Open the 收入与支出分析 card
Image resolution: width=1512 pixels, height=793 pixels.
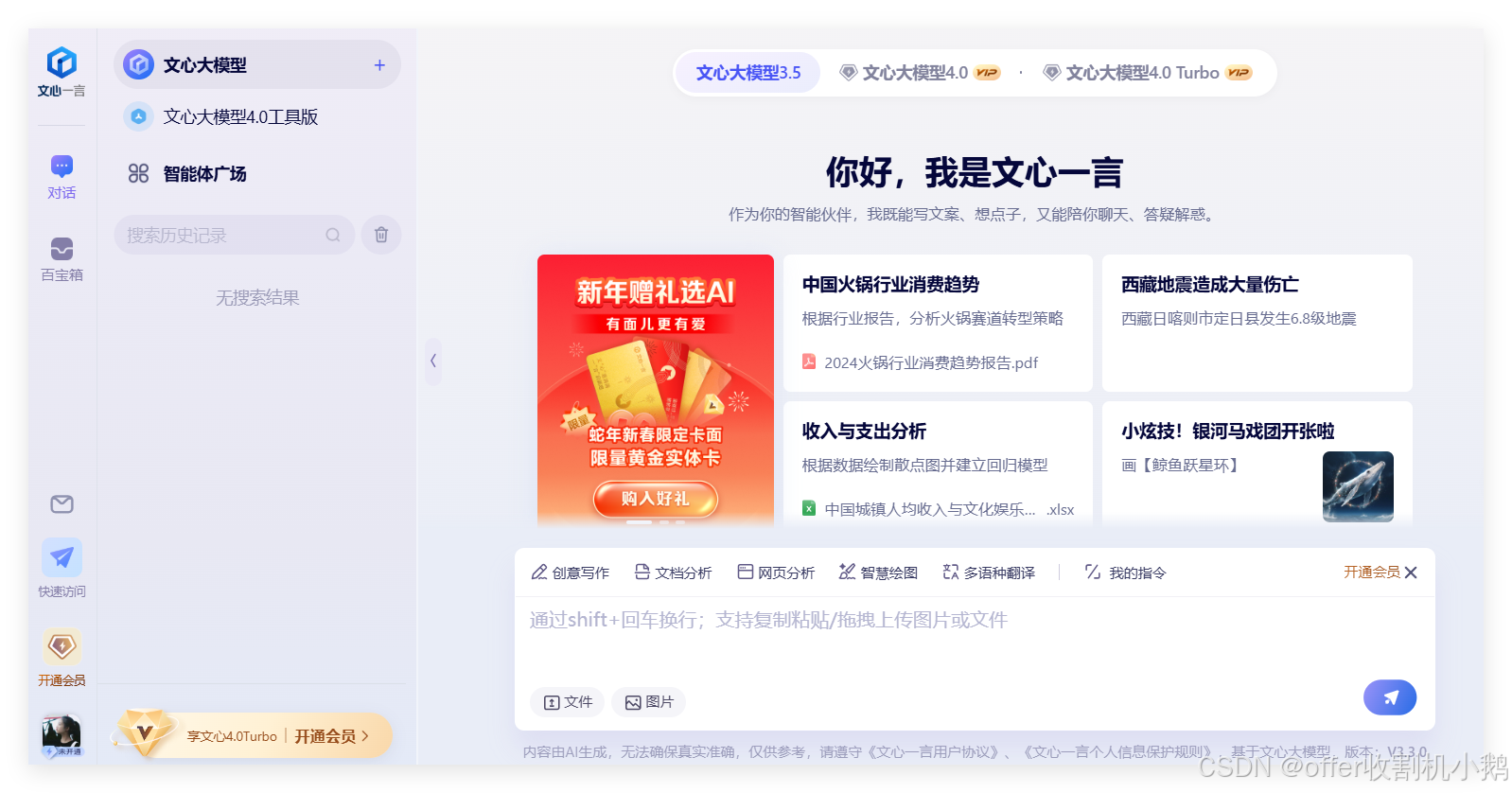pos(938,463)
